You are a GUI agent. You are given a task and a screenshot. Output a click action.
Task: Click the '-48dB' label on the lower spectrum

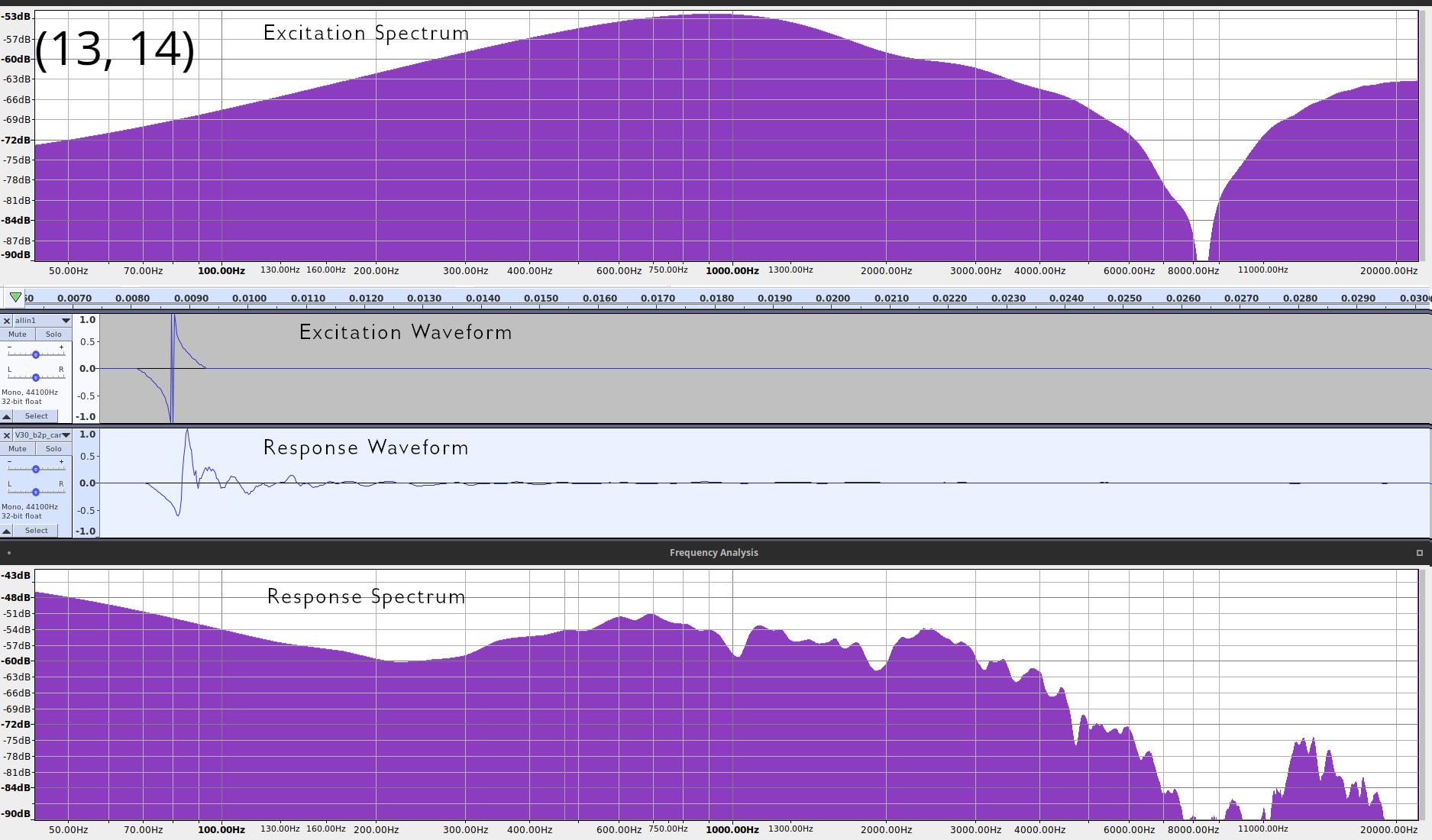coord(16,598)
